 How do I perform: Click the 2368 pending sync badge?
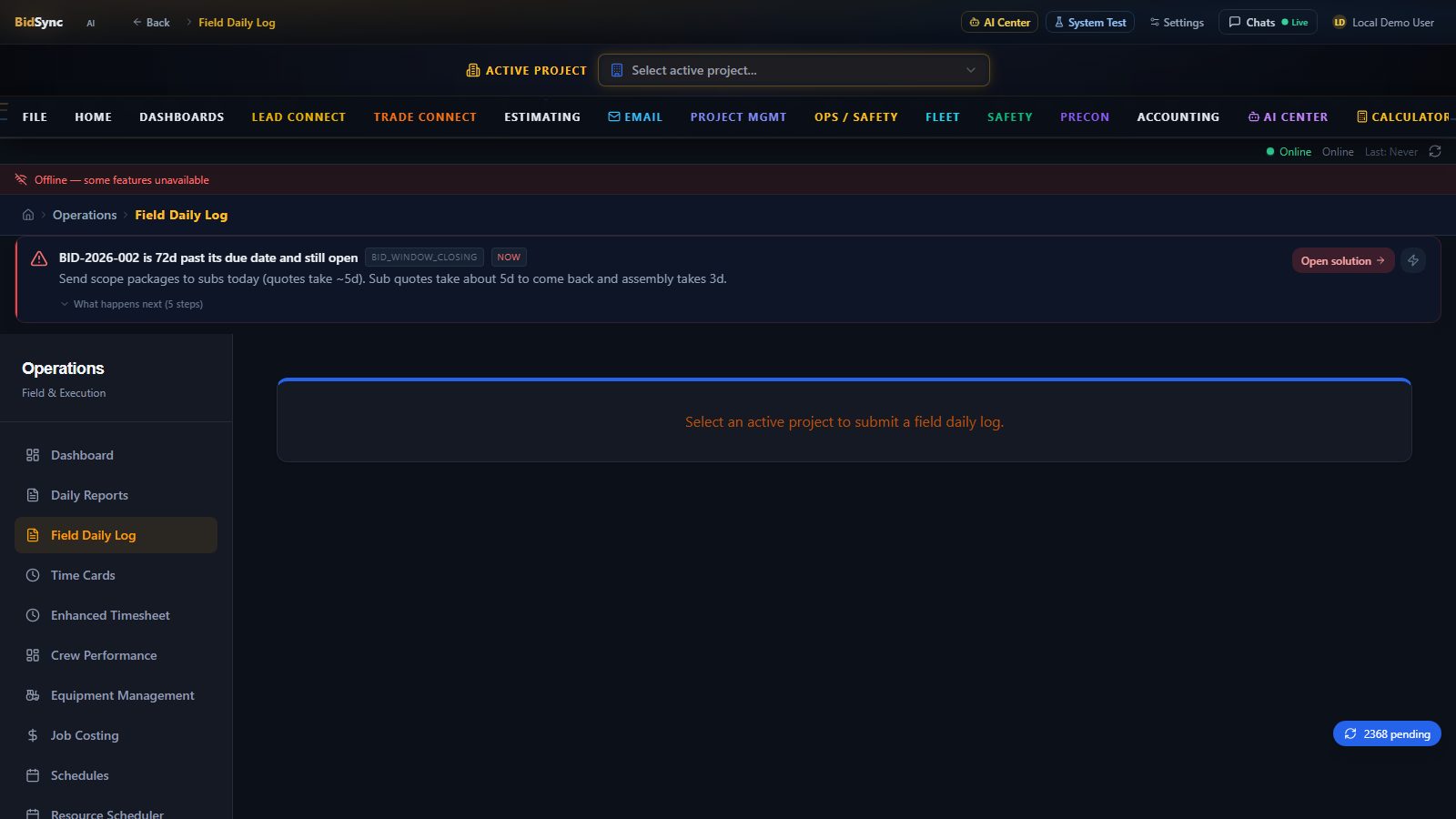(1387, 733)
